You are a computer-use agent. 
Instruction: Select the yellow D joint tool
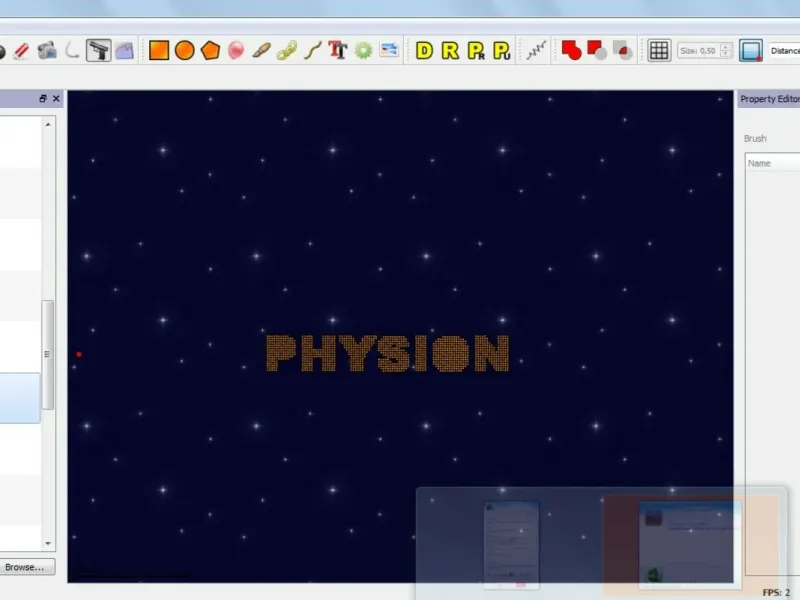(x=424, y=51)
